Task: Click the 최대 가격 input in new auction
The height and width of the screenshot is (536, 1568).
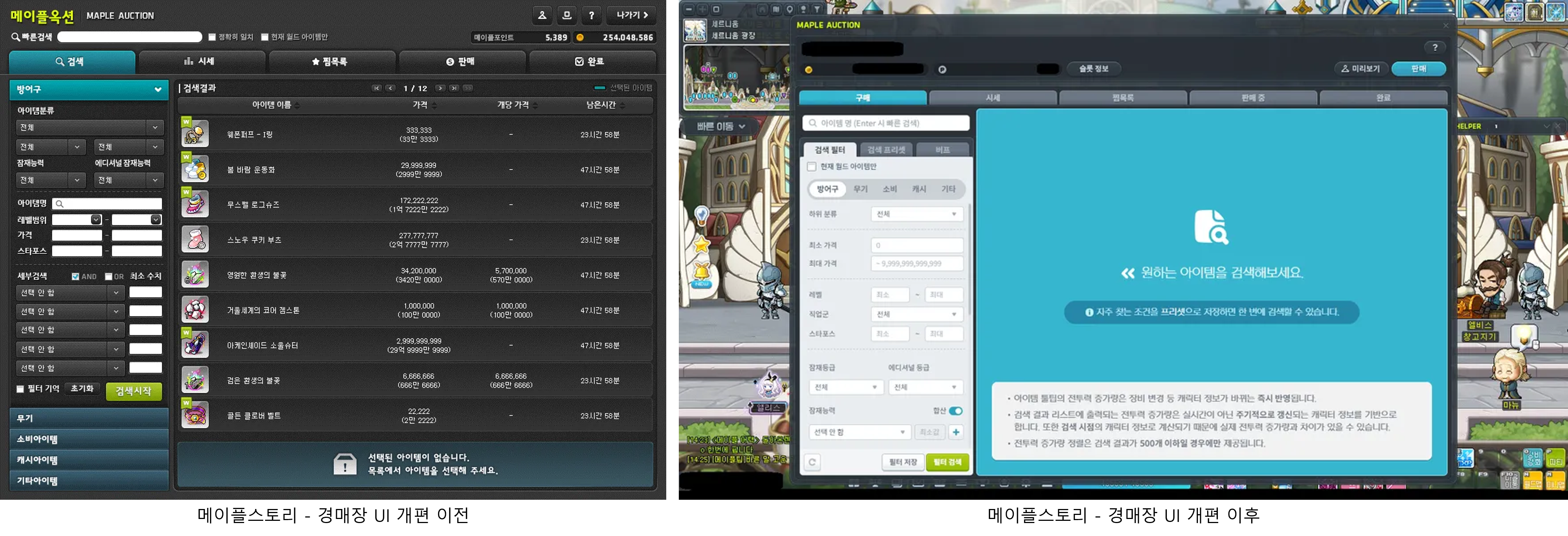Action: (x=917, y=264)
